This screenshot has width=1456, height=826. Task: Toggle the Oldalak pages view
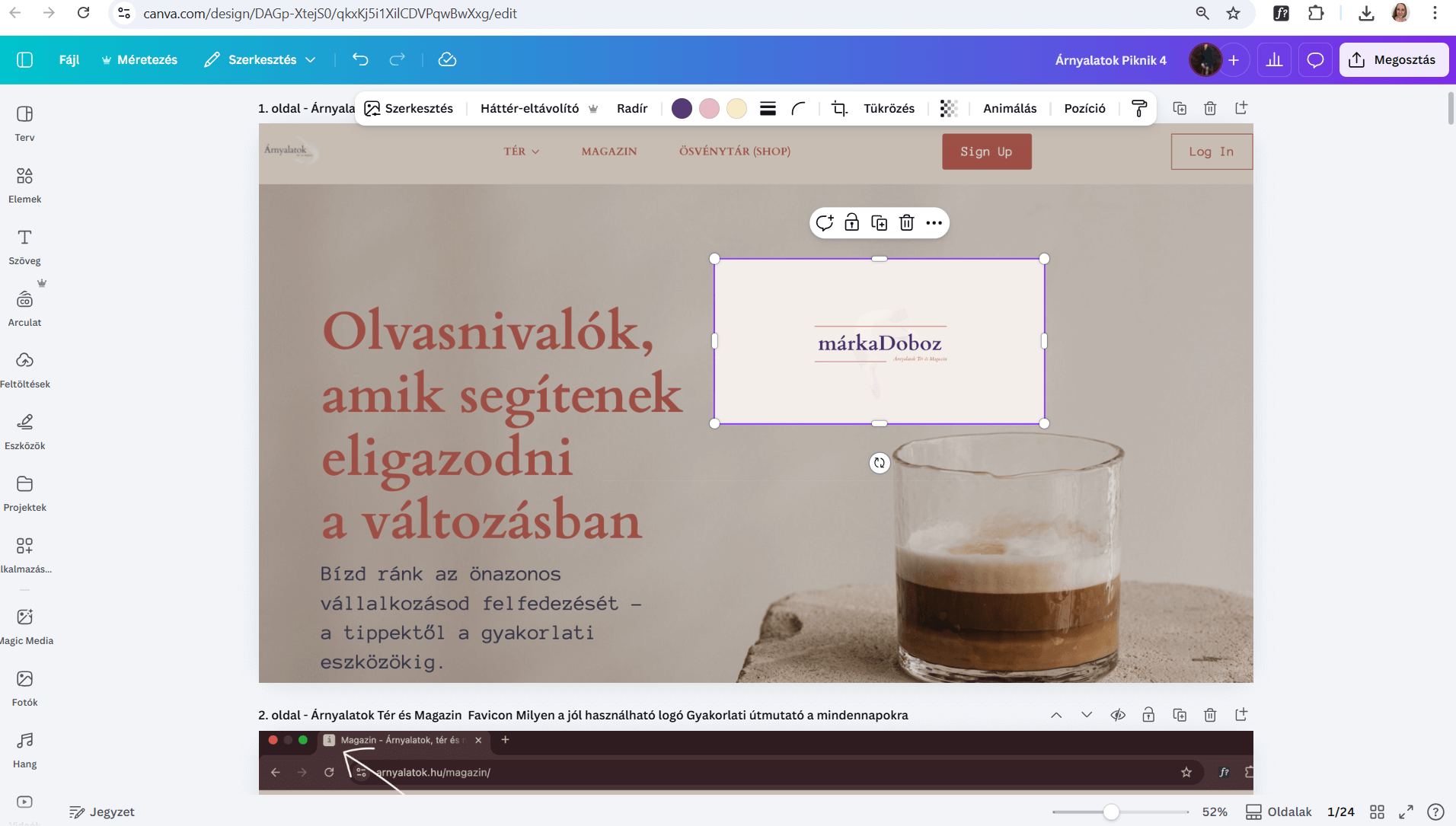[1279, 812]
